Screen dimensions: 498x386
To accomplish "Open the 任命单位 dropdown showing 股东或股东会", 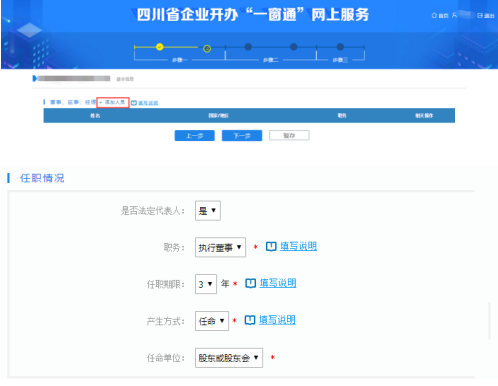I will tap(229, 358).
